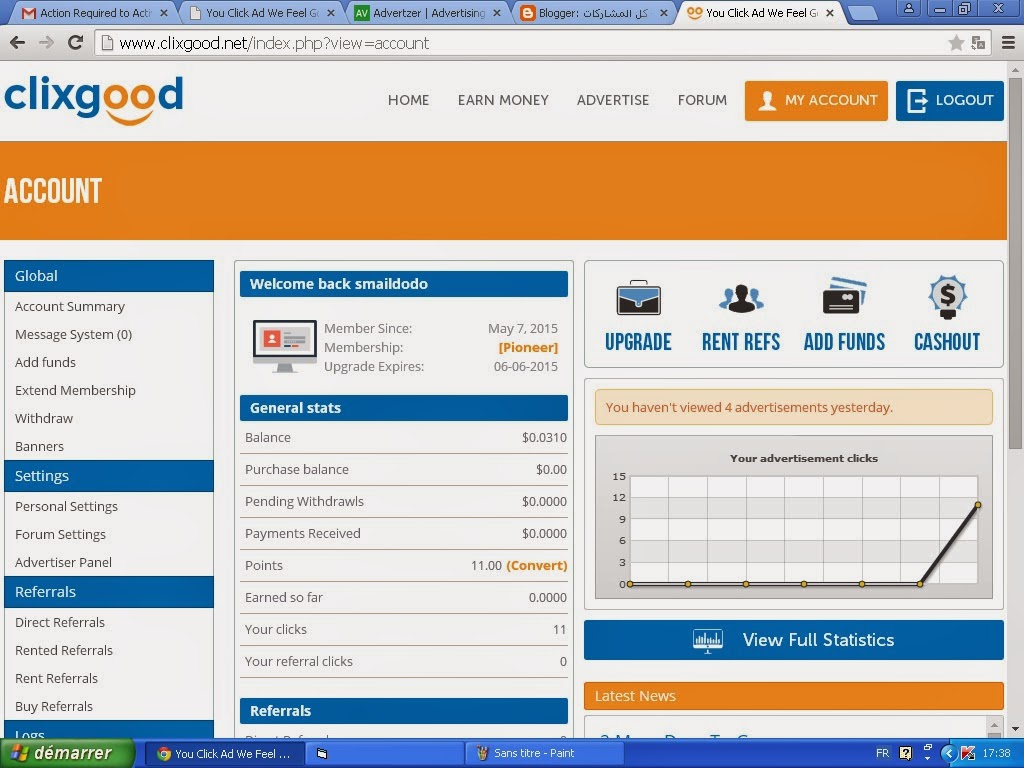This screenshot has height=768, width=1024.
Task: Open Direct Referrals link
Action: [59, 622]
